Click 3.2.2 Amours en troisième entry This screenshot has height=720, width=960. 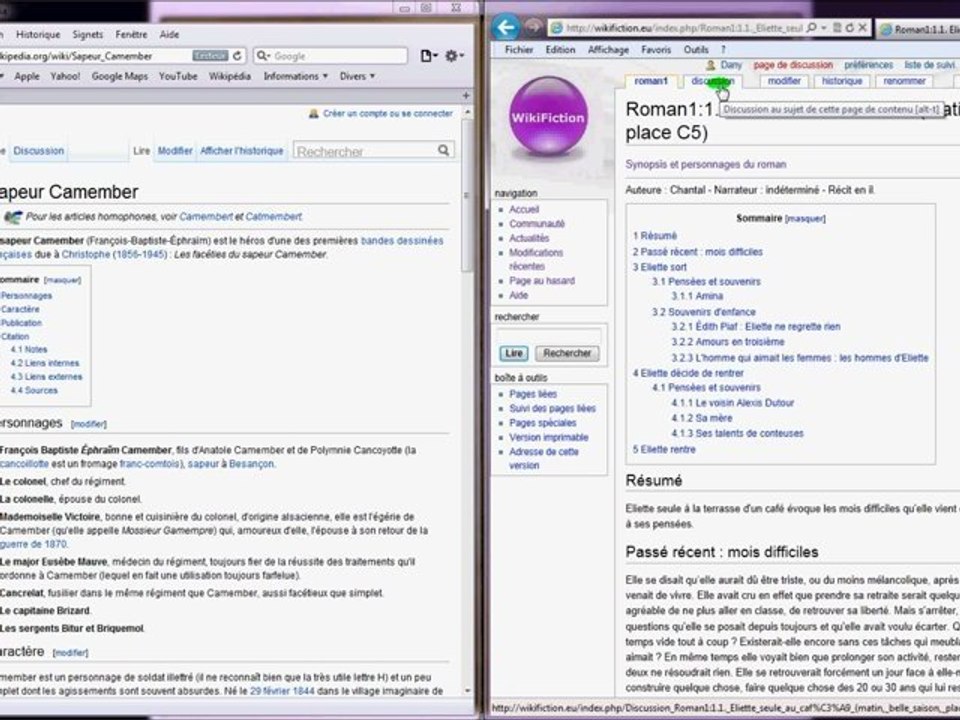point(727,342)
